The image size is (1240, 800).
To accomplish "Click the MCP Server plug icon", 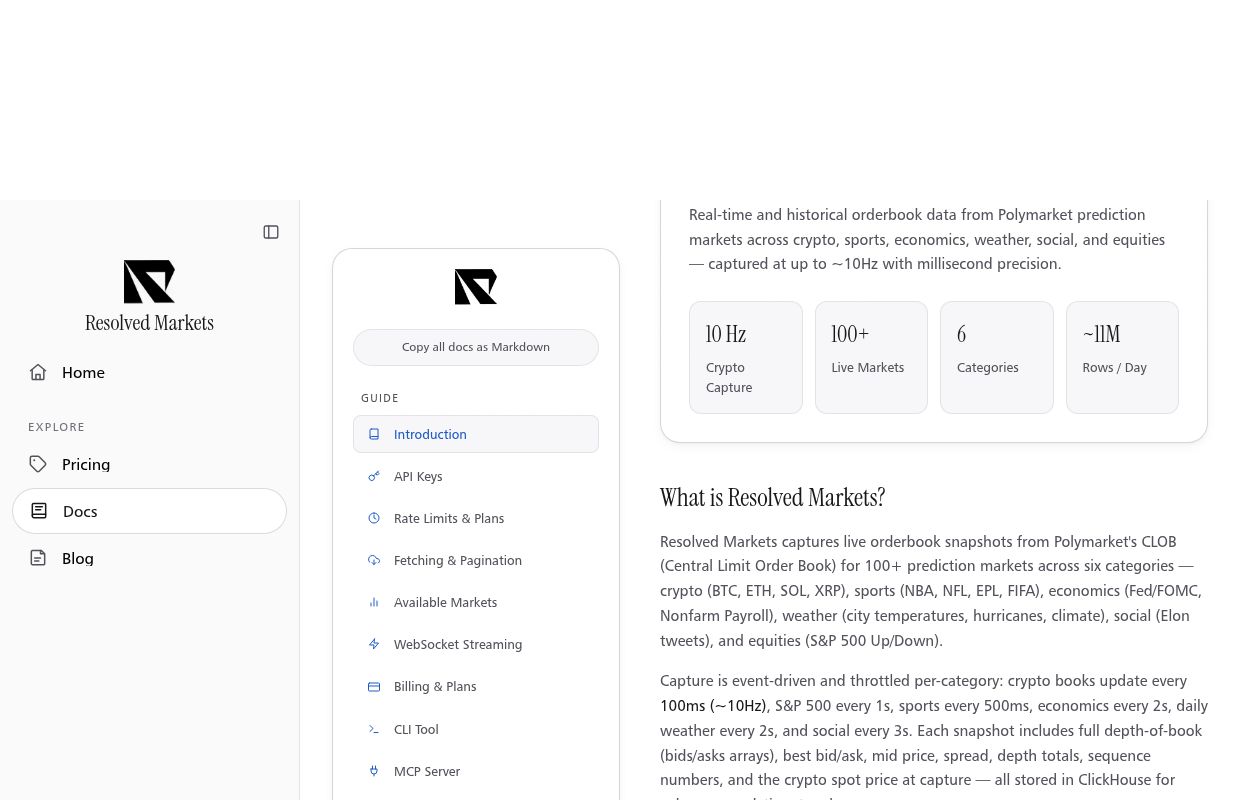I will point(374,771).
